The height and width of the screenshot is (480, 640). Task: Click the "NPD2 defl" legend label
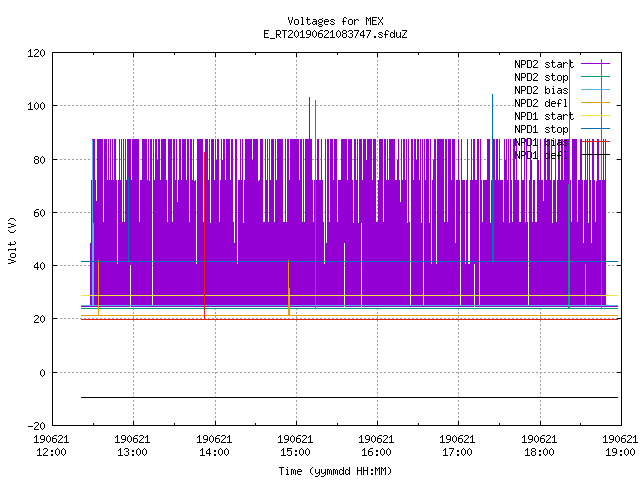point(541,103)
